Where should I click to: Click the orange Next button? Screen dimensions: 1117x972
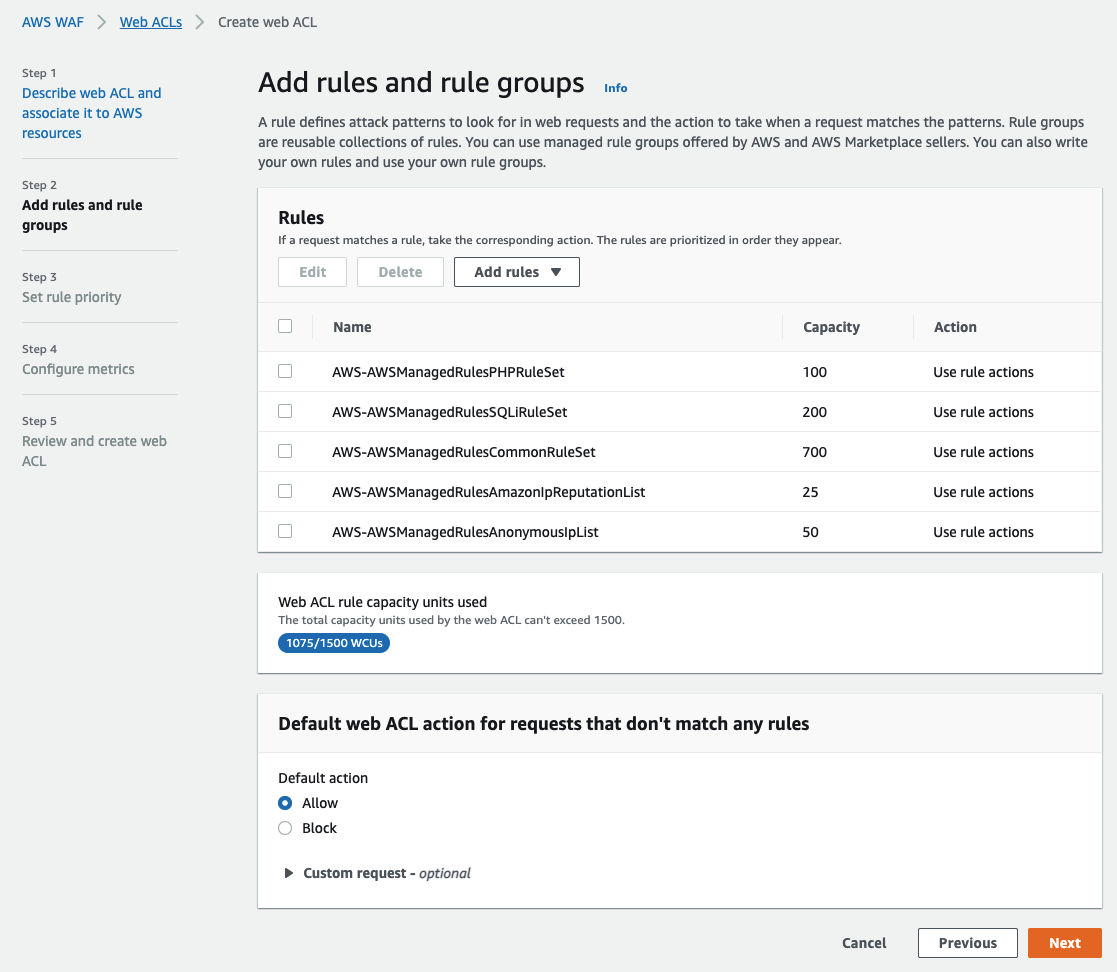point(1064,943)
